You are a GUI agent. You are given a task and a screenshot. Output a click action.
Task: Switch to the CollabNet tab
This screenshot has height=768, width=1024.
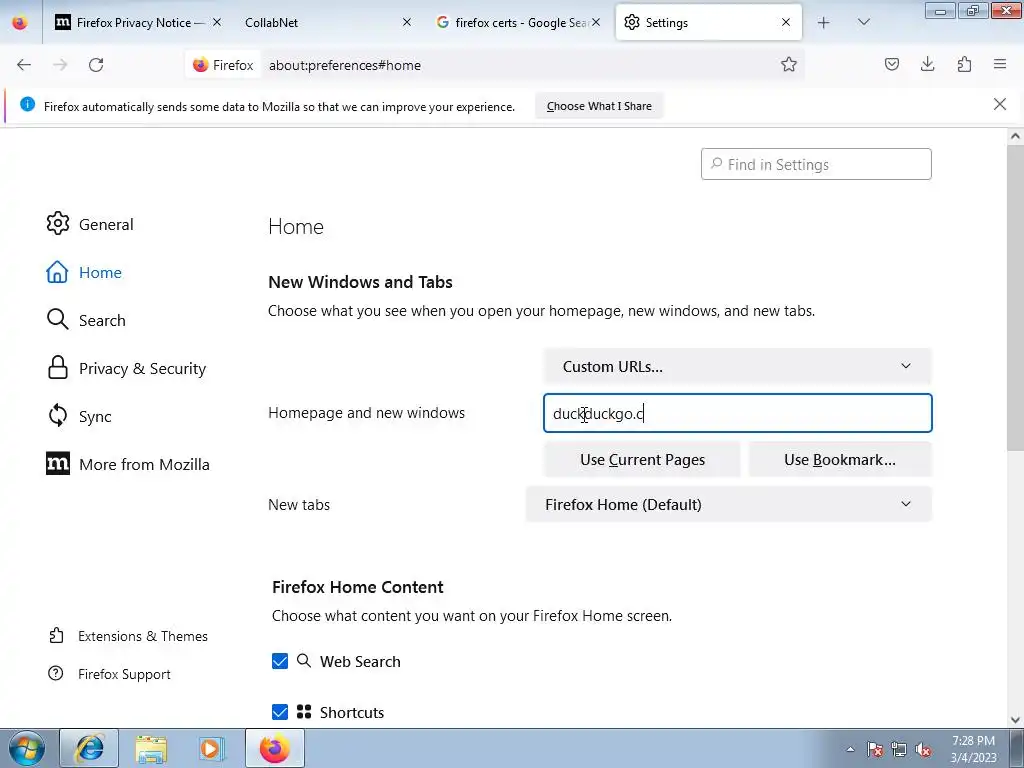coord(327,22)
